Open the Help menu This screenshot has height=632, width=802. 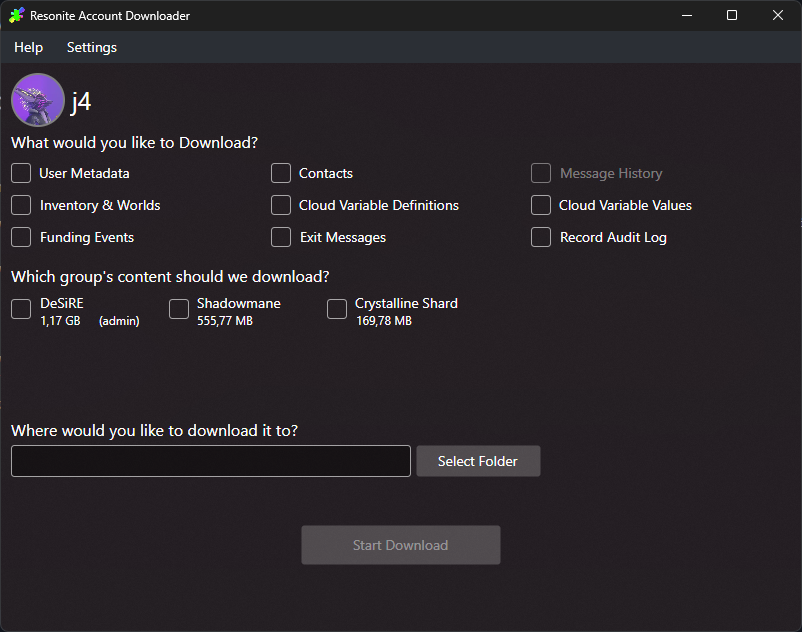28,47
